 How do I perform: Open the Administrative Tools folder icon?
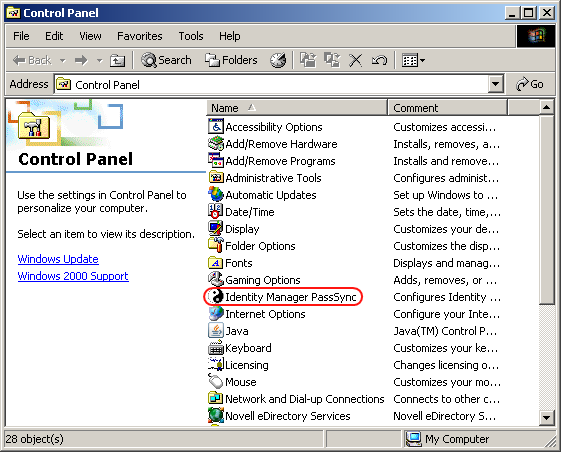[216, 178]
